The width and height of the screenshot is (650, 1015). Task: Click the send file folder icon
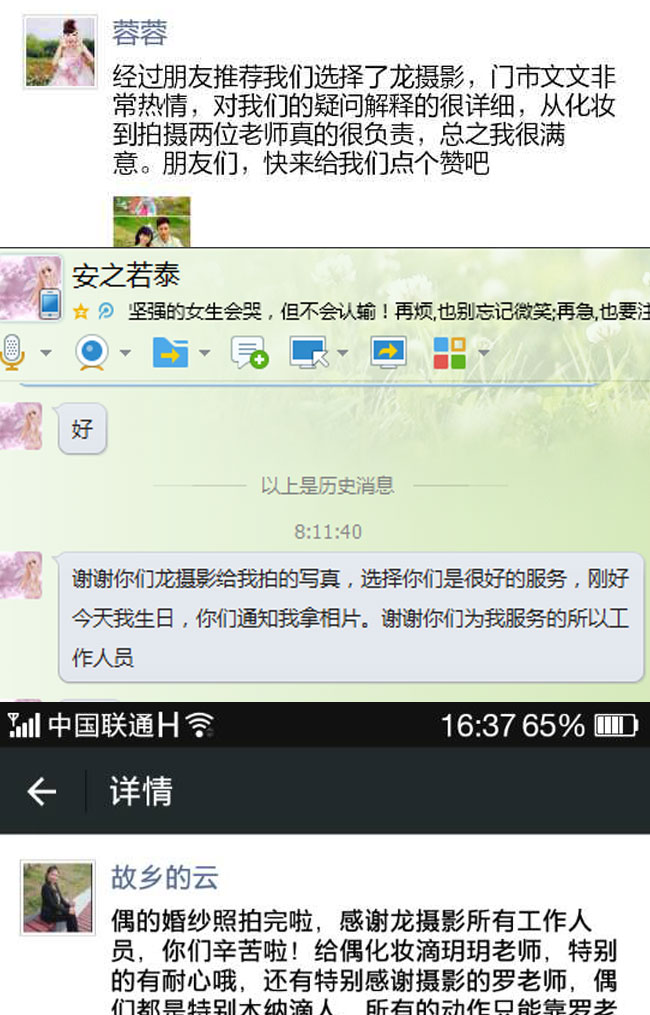click(x=170, y=353)
